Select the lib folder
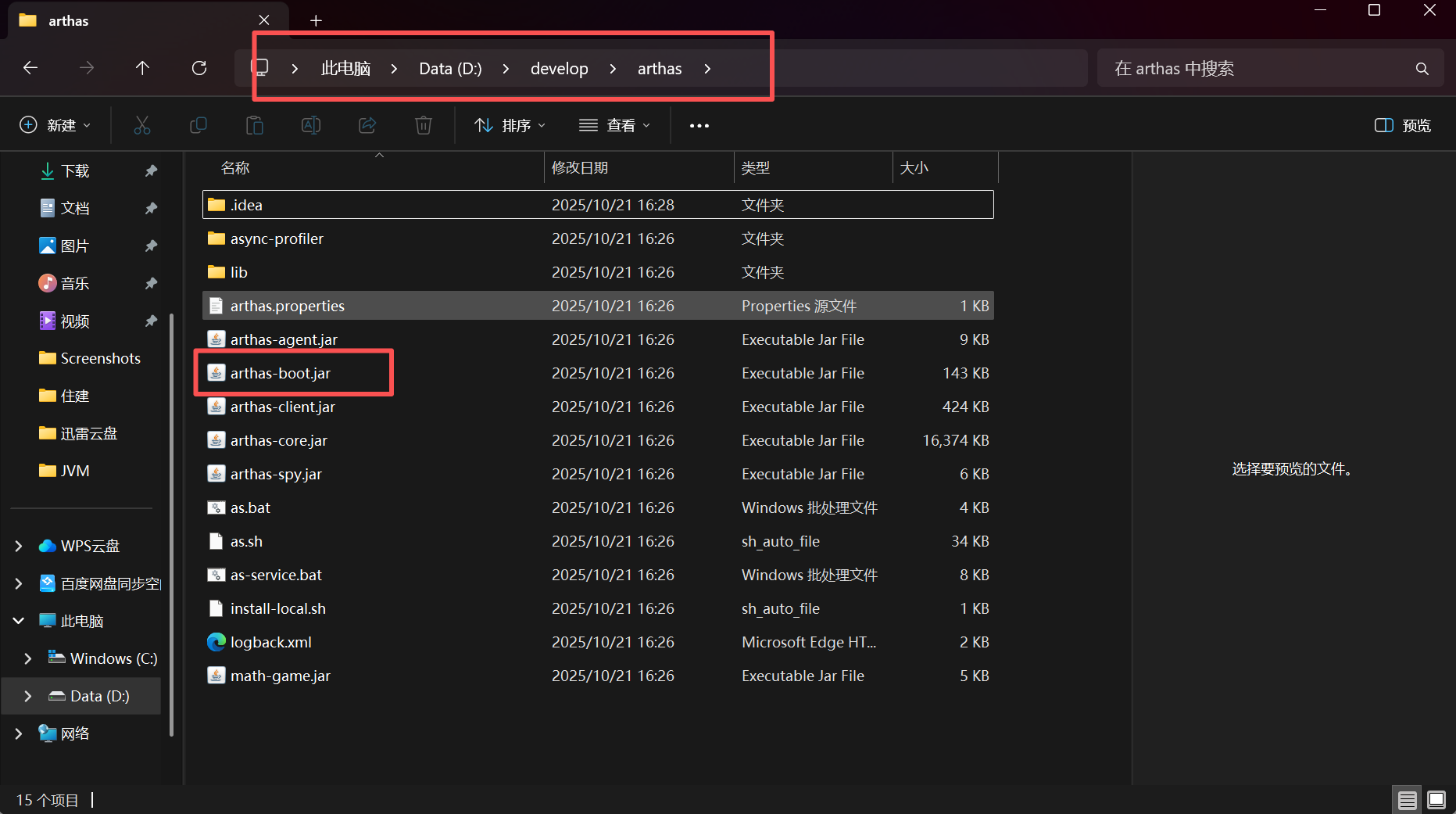1456x814 pixels. [598, 272]
